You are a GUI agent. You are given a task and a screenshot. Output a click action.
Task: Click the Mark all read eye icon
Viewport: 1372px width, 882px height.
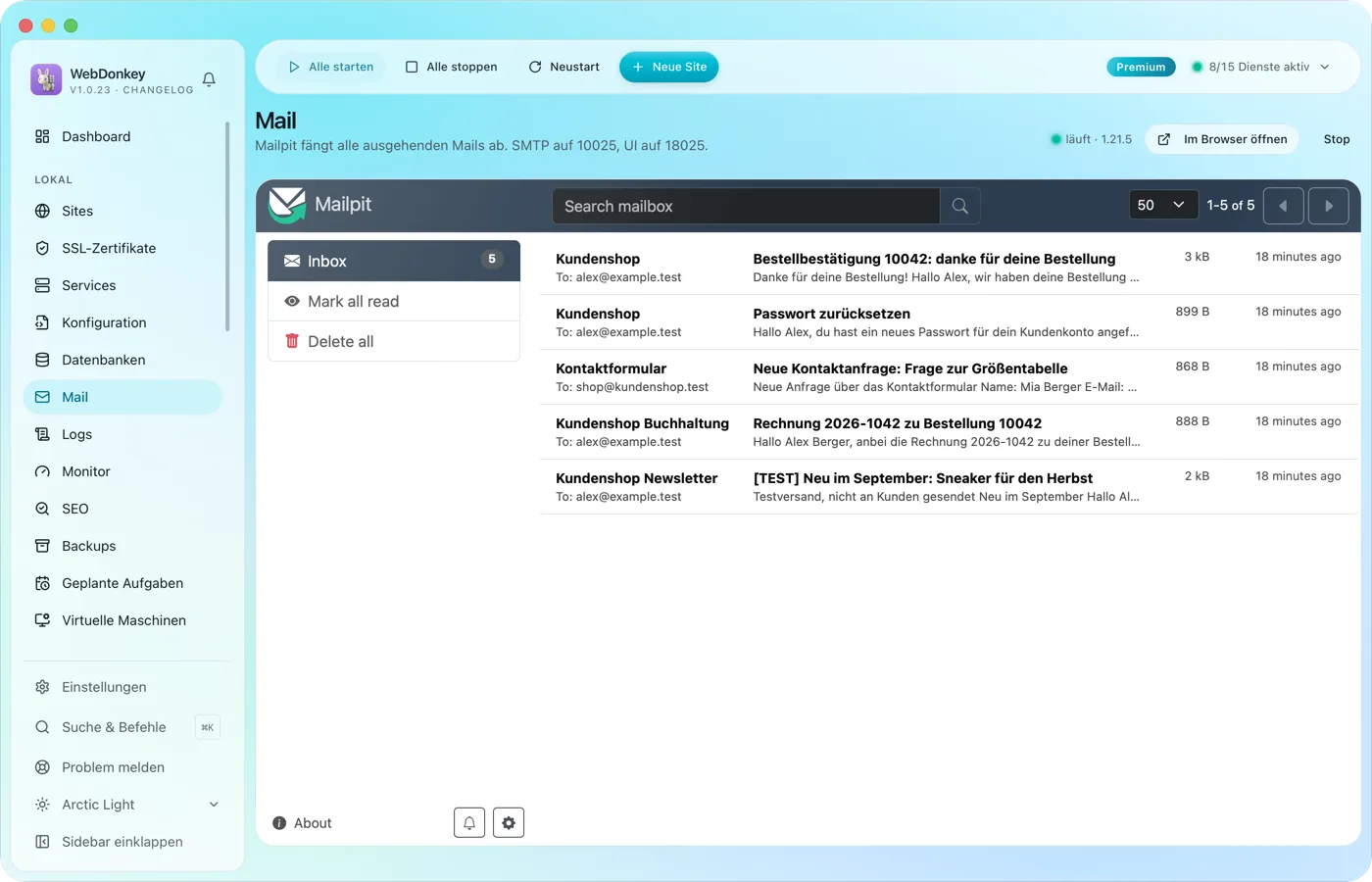point(292,301)
